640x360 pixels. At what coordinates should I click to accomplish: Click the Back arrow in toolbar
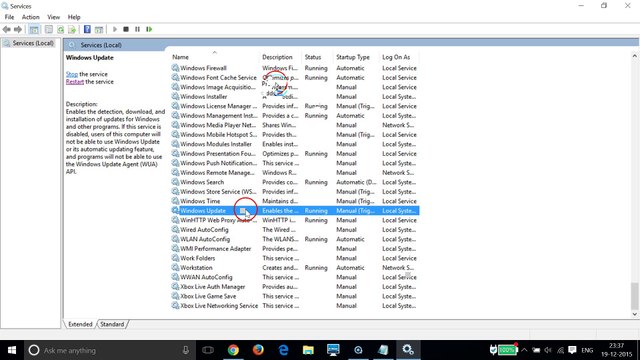click(x=7, y=29)
